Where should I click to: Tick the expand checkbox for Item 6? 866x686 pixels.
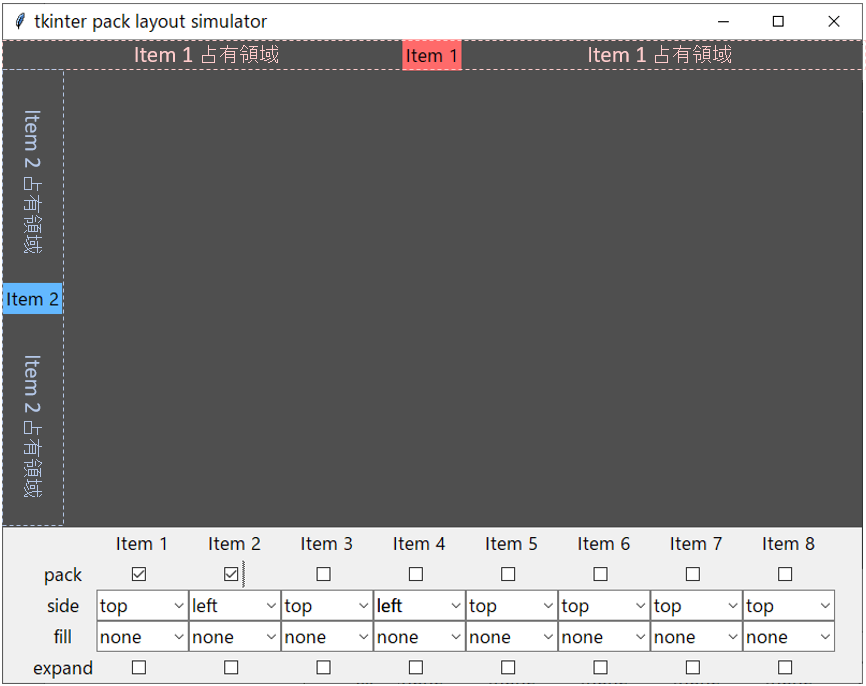click(600, 668)
